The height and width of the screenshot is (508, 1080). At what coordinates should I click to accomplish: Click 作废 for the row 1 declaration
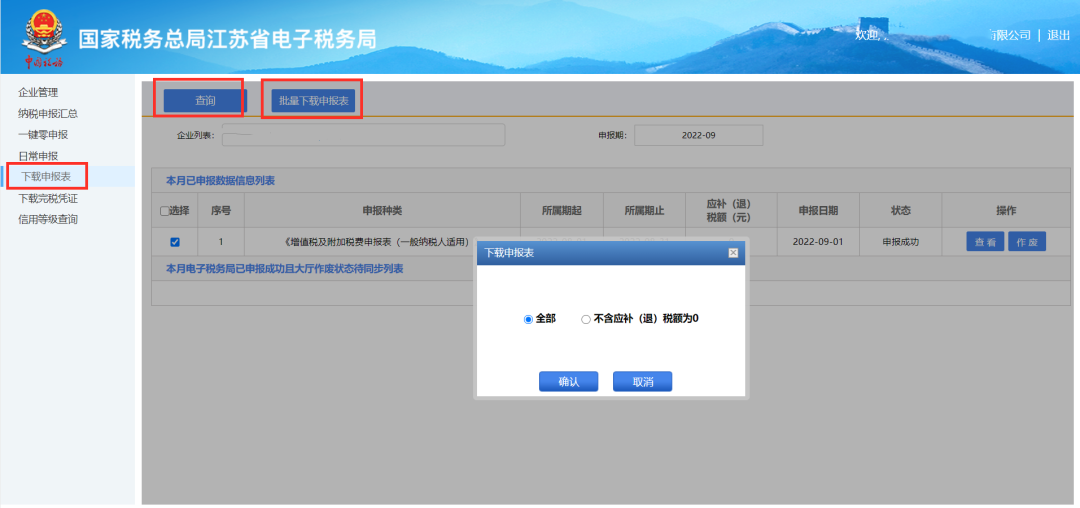(x=1027, y=242)
